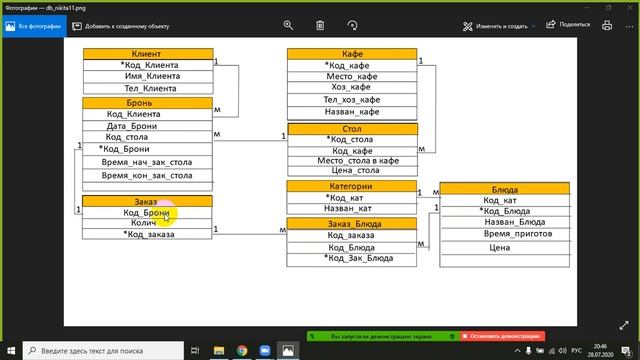This screenshot has height=360, width=640.
Task: Click the *Код_Блюда field in Блюда
Action: (504, 211)
